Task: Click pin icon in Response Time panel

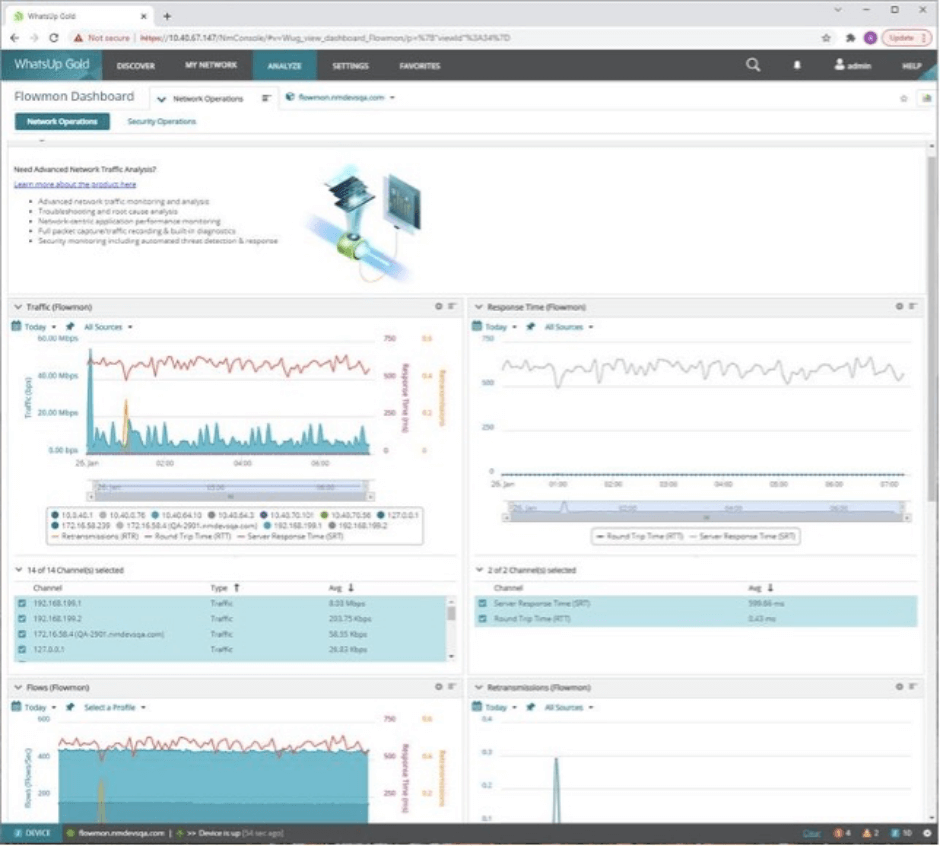Action: click(531, 327)
